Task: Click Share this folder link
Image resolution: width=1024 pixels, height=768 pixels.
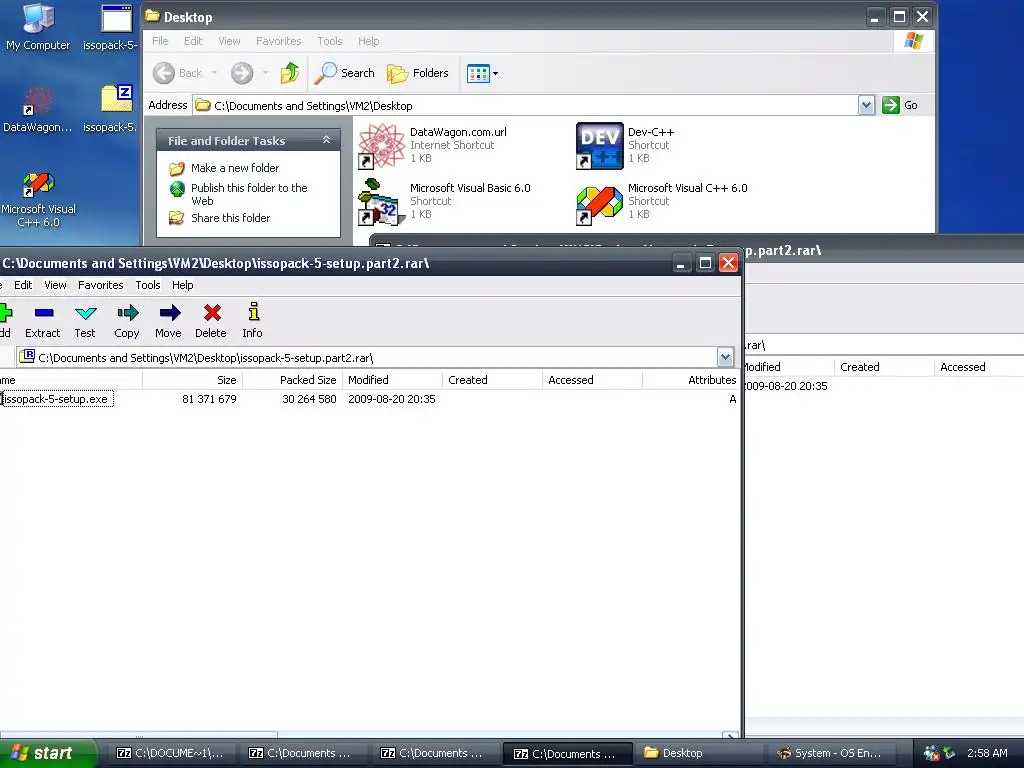Action: pyautogui.click(x=230, y=217)
